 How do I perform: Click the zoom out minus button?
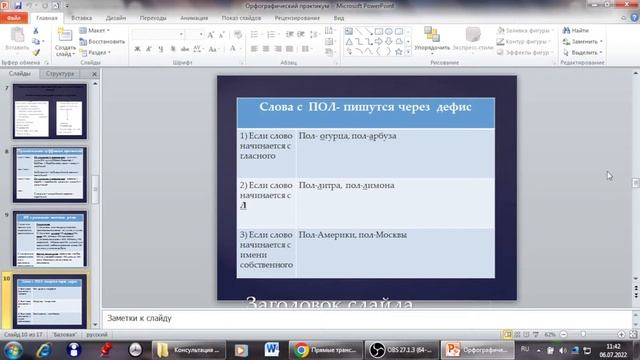click(564, 334)
